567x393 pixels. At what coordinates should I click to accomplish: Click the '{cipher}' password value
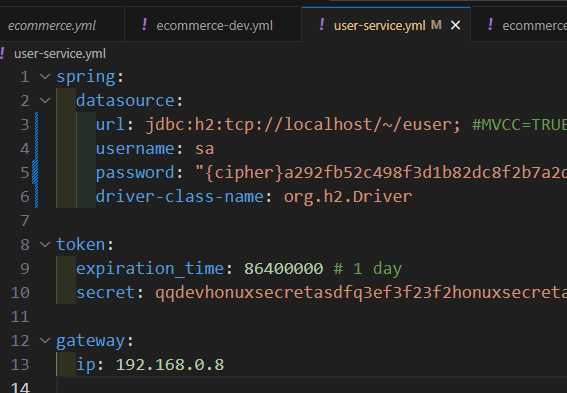pos(381,172)
